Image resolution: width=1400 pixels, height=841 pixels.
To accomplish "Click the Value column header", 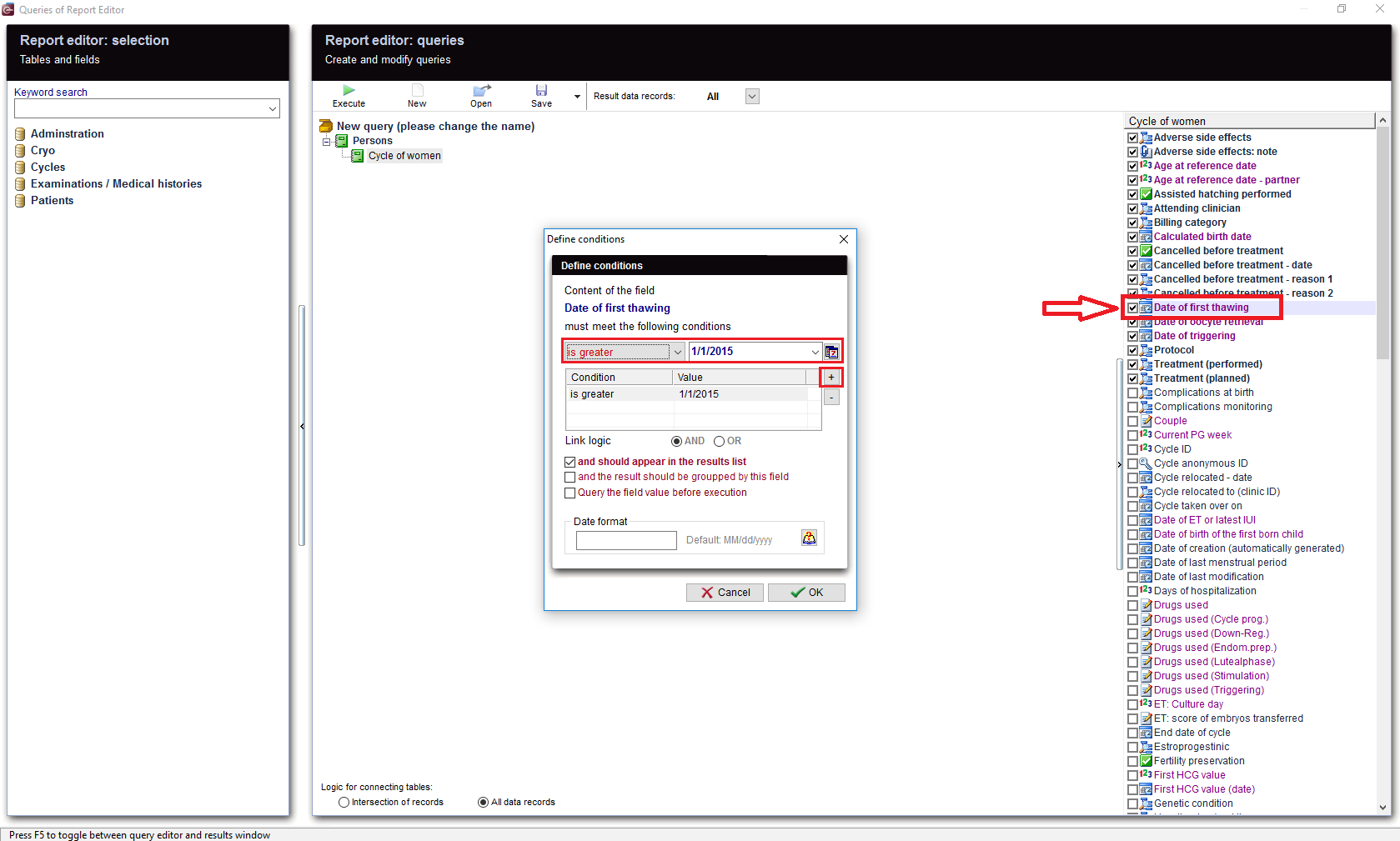I will point(740,378).
